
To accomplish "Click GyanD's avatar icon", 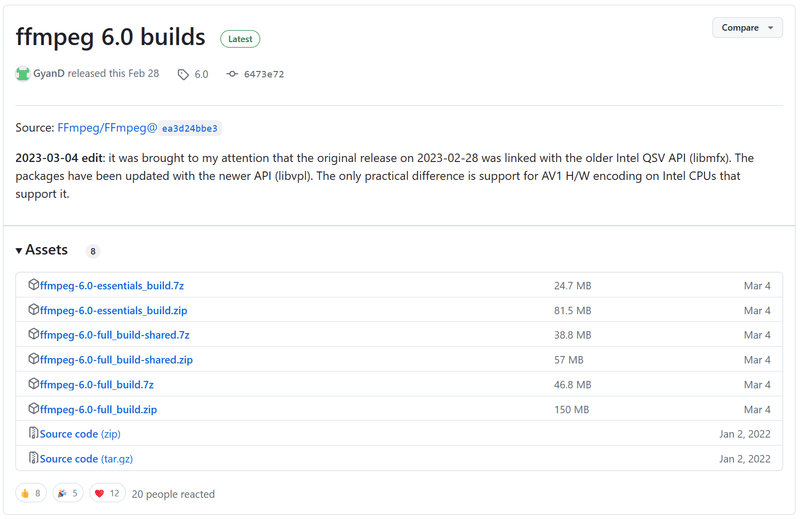I will coord(23,74).
